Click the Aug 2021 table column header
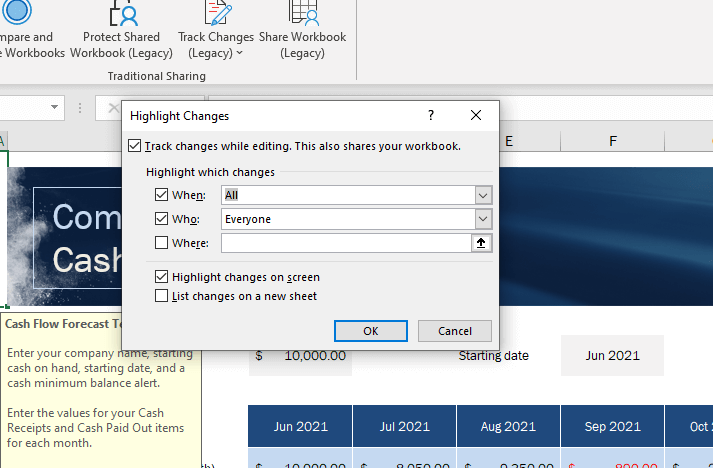This screenshot has height=468, width=713. (x=508, y=426)
